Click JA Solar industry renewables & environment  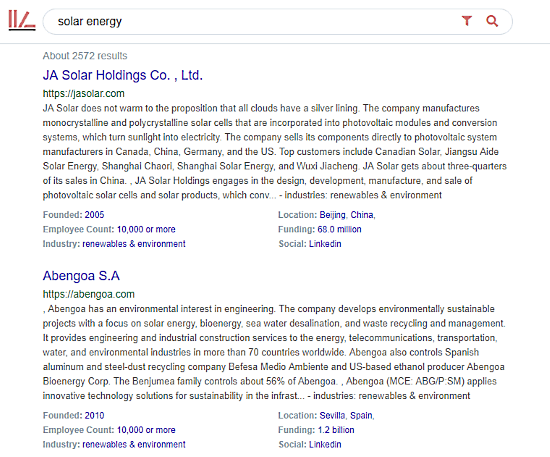[134, 244]
